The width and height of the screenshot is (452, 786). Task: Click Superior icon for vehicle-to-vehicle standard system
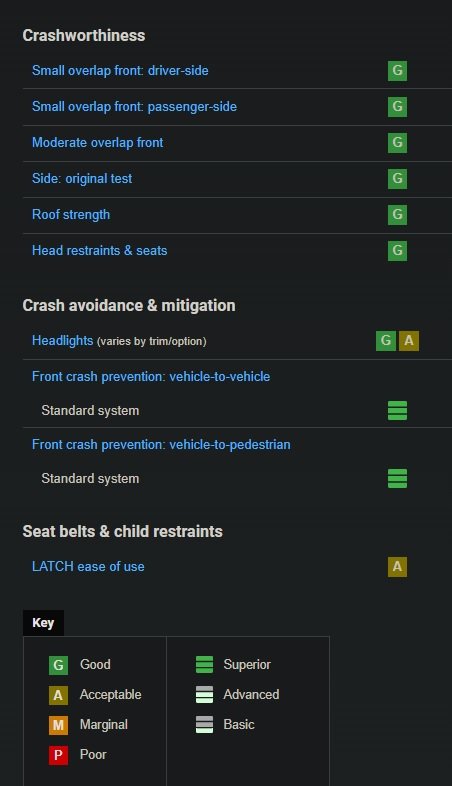[397, 411]
